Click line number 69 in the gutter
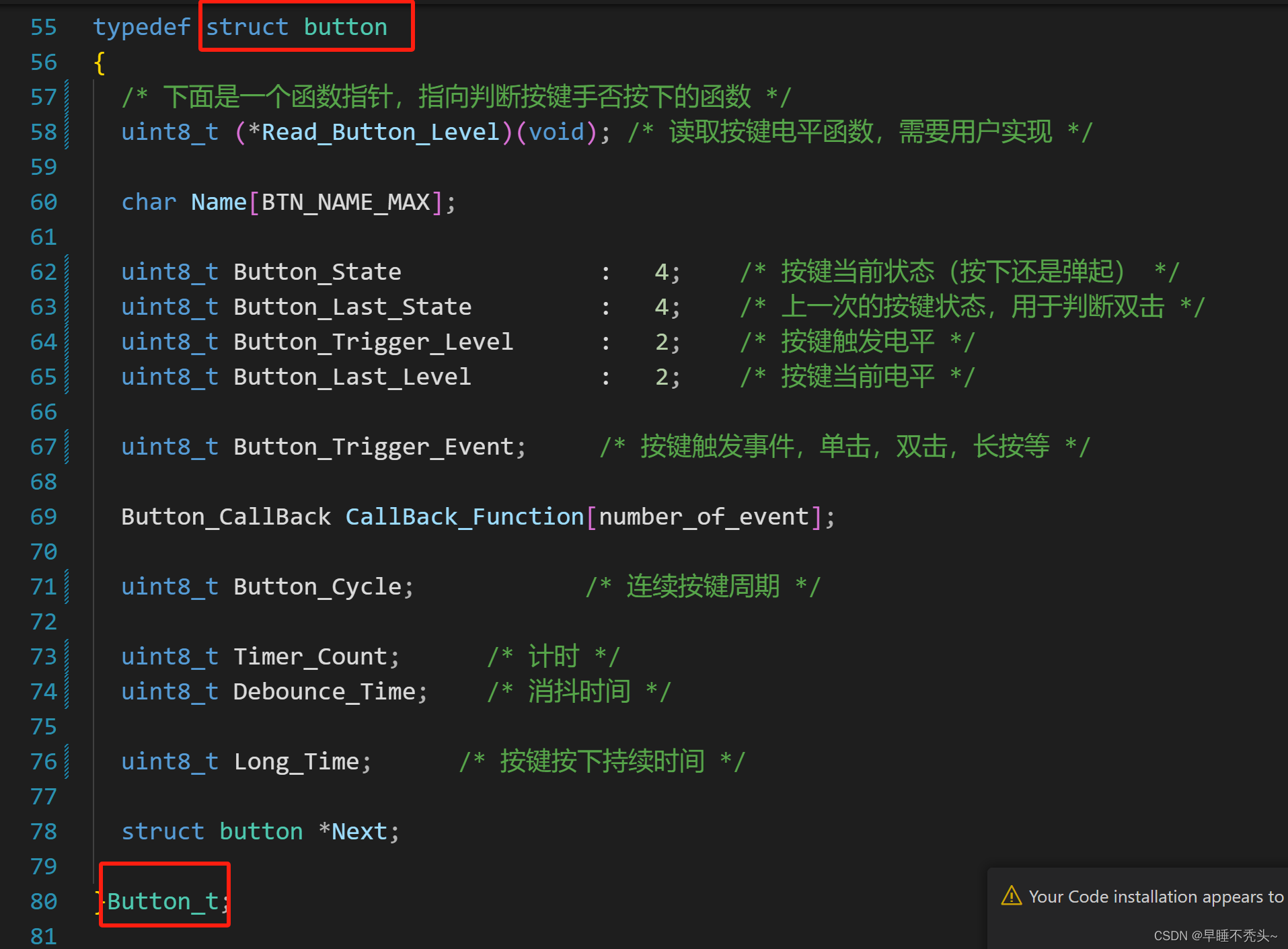The width and height of the screenshot is (1288, 949). point(44,517)
